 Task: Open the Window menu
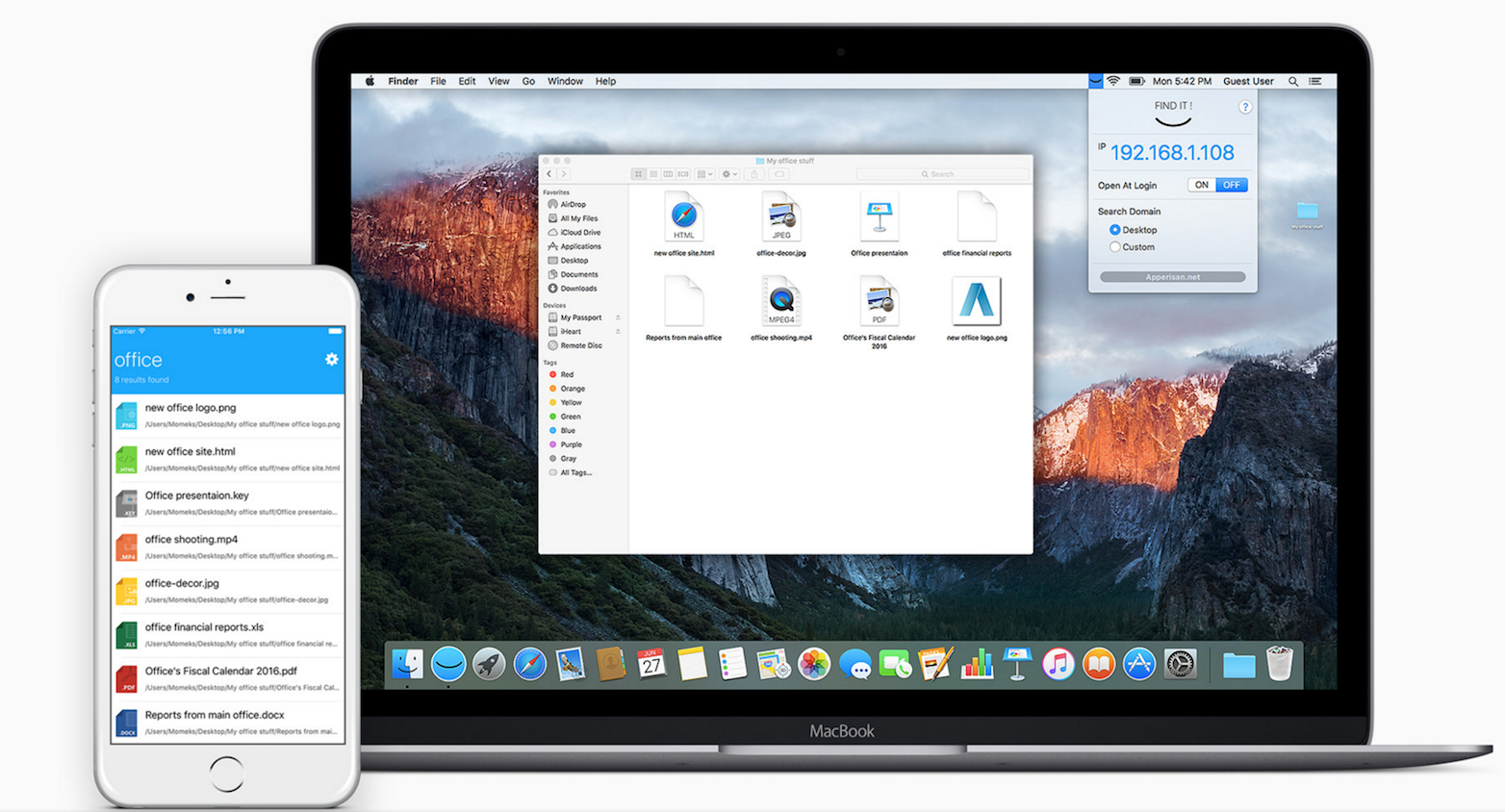(565, 81)
